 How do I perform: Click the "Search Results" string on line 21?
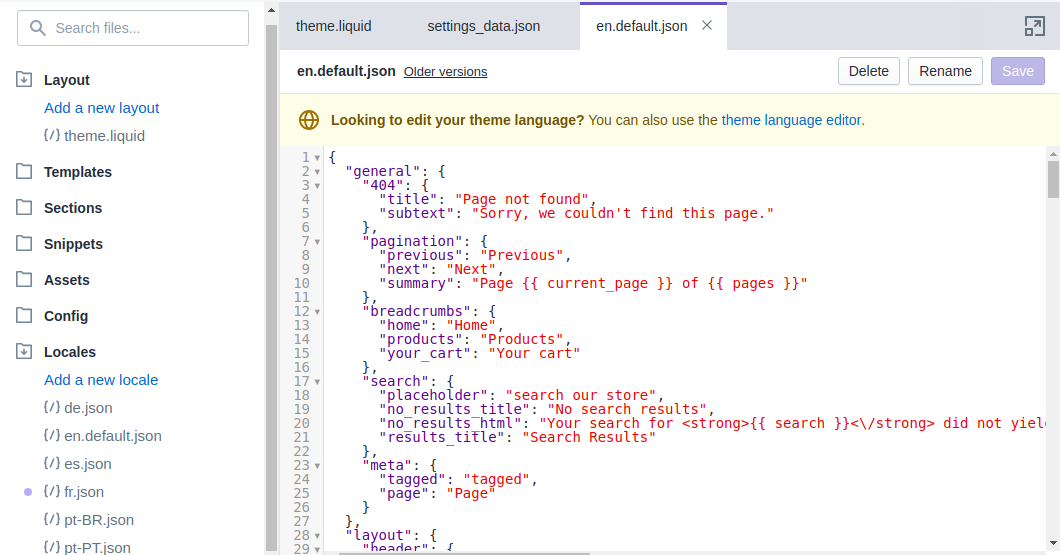point(589,437)
